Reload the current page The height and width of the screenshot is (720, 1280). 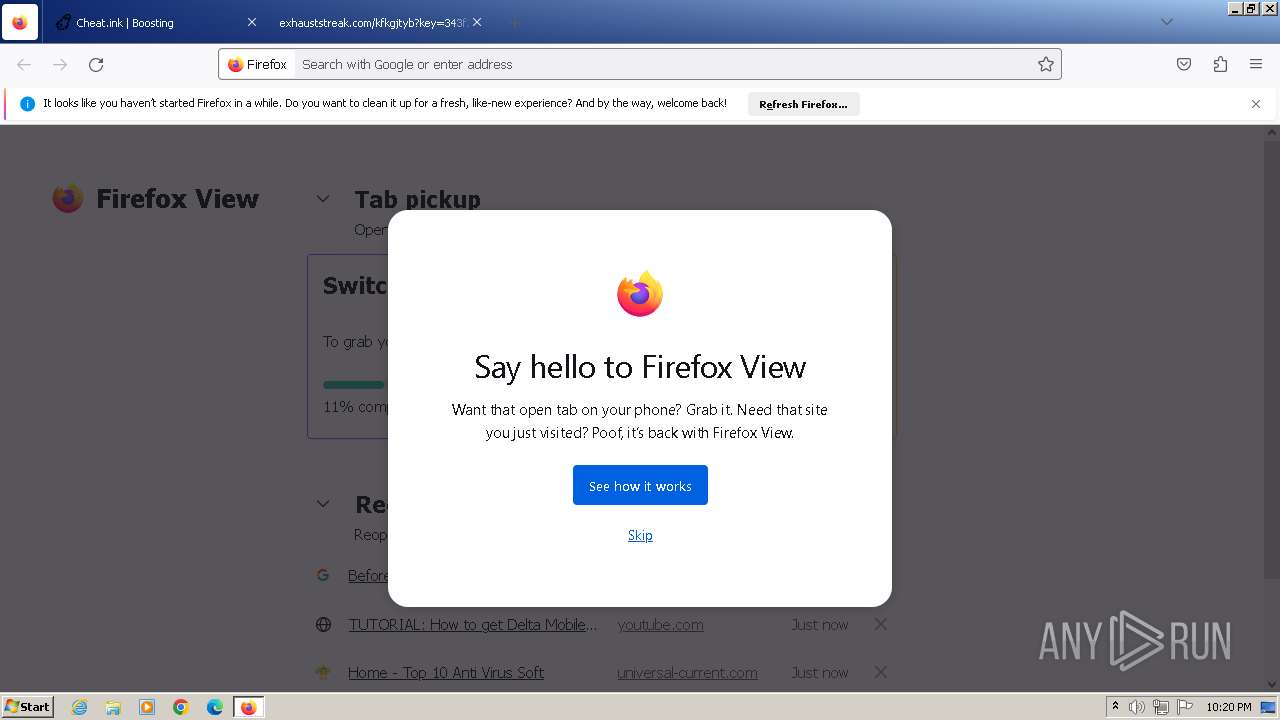click(96, 64)
